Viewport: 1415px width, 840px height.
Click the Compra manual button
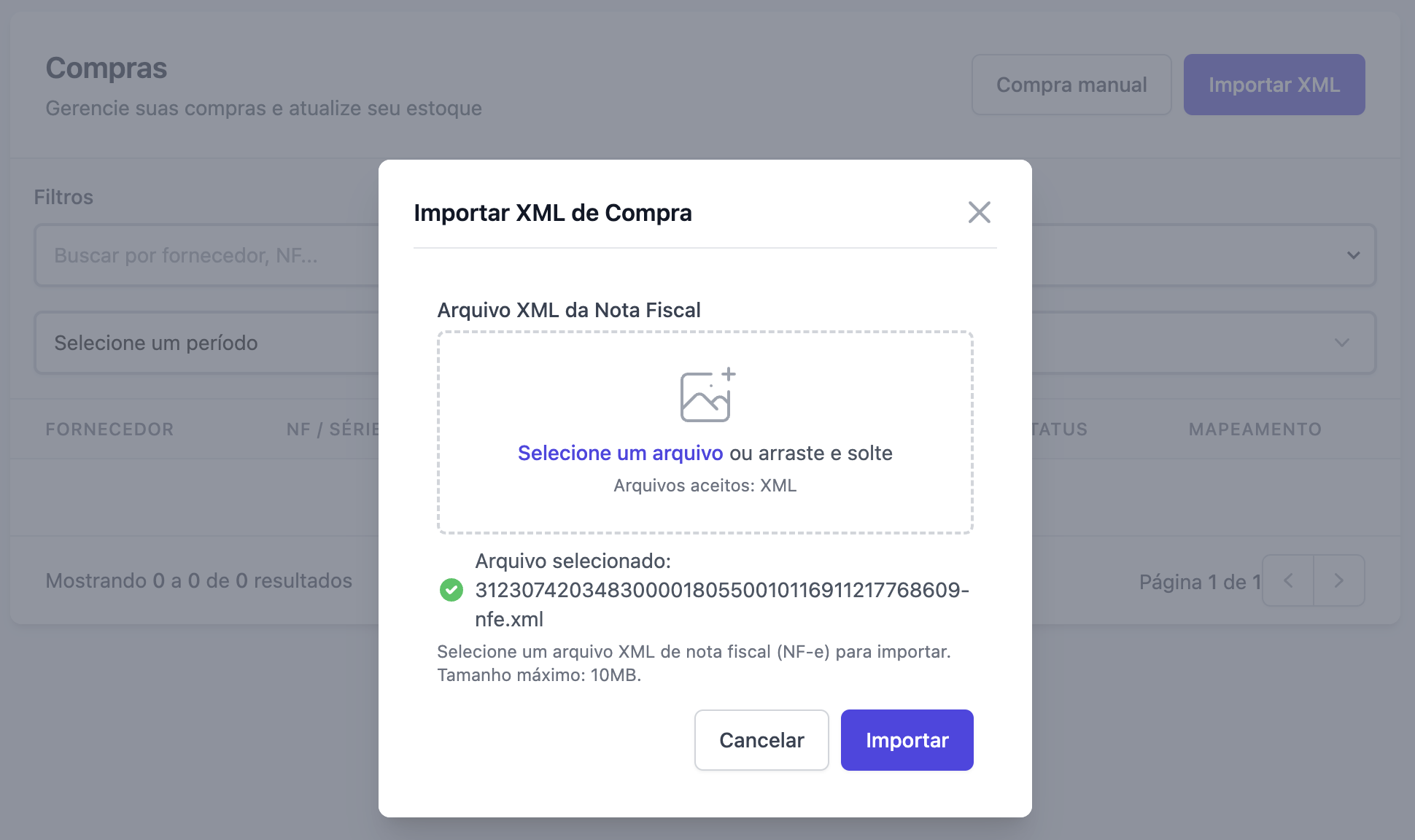tap(1071, 85)
